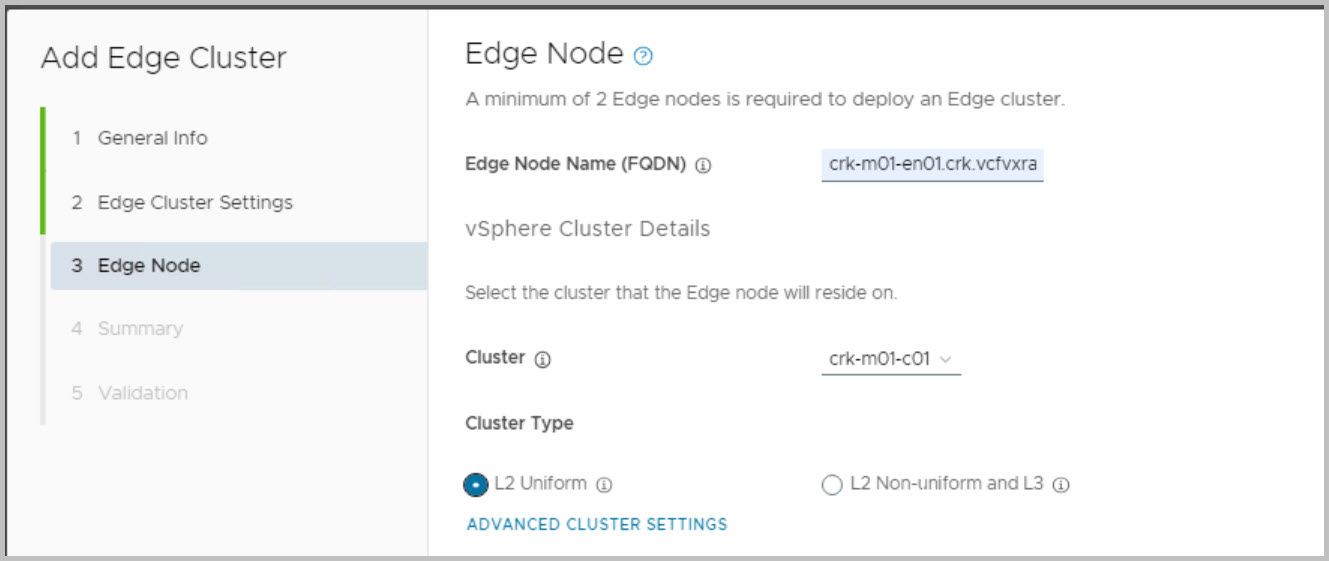Click the vSphere Cluster Details heading
1329x561 pixels.
click(x=587, y=229)
